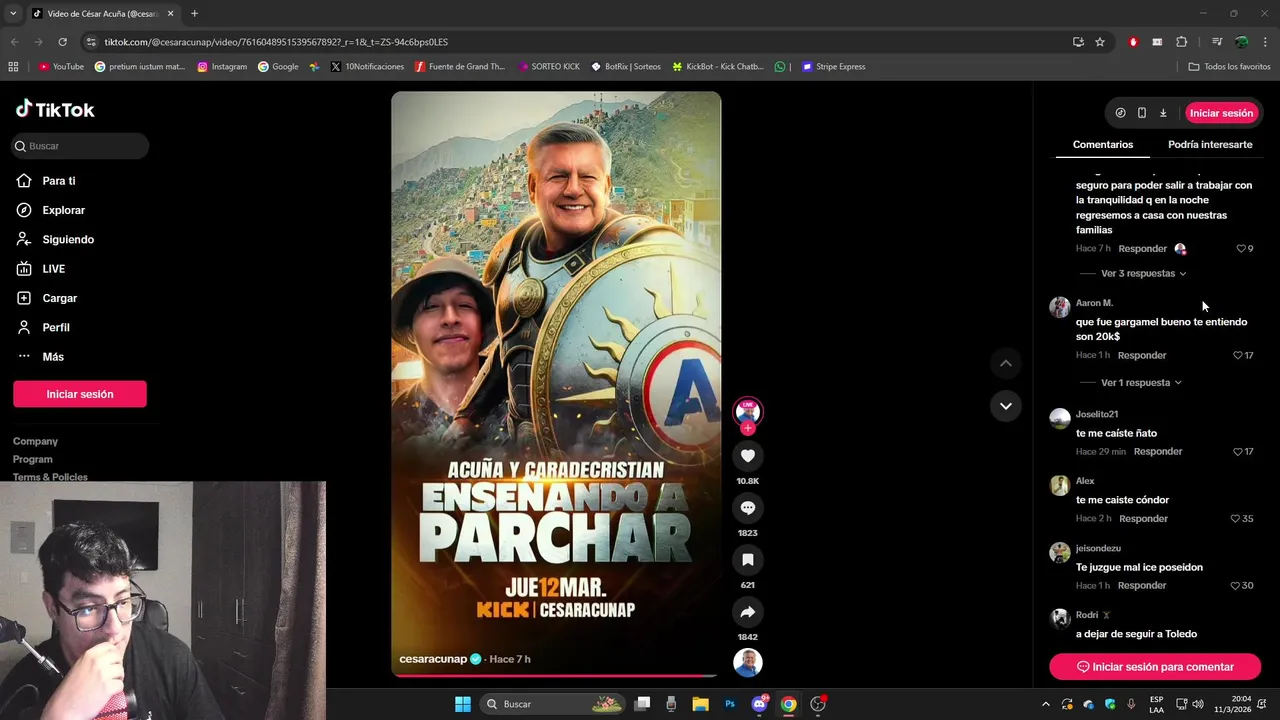The height and width of the screenshot is (720, 1280).
Task: Open File Explorer from the taskbar
Action: pyautogui.click(x=700, y=704)
